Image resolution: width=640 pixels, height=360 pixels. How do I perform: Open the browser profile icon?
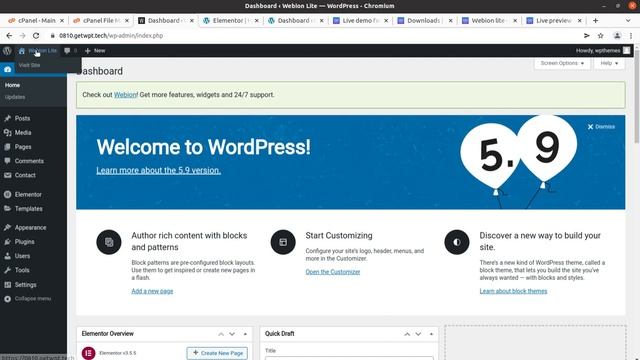click(x=617, y=36)
